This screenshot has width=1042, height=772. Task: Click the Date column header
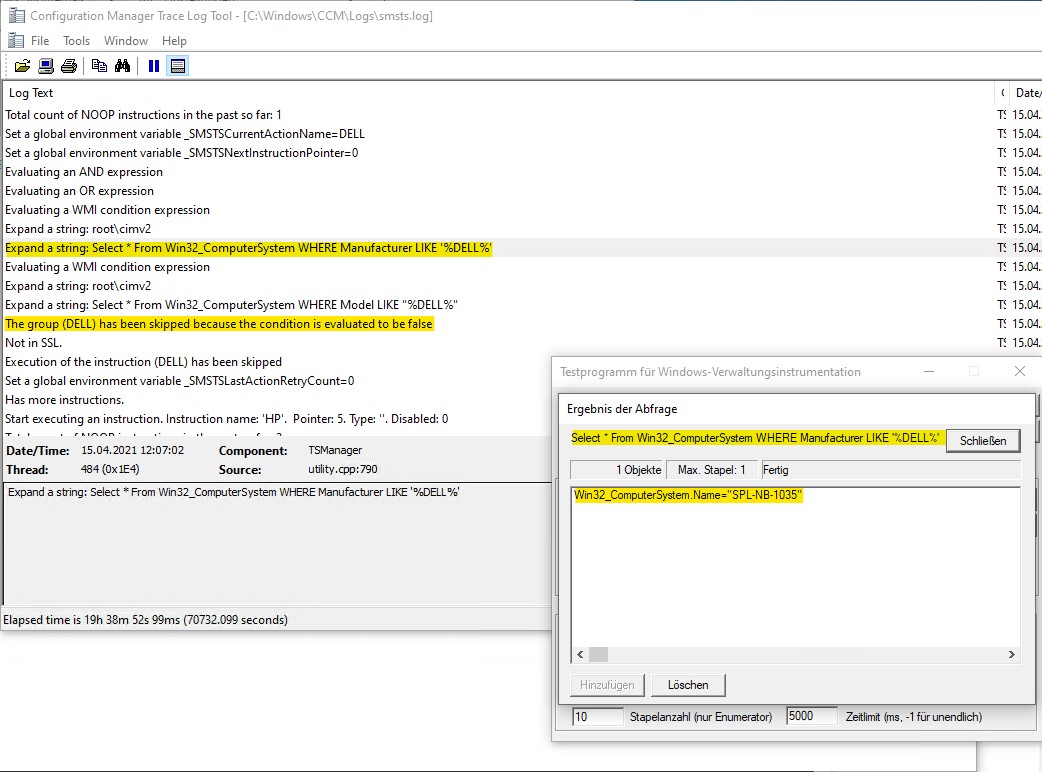(x=1025, y=93)
